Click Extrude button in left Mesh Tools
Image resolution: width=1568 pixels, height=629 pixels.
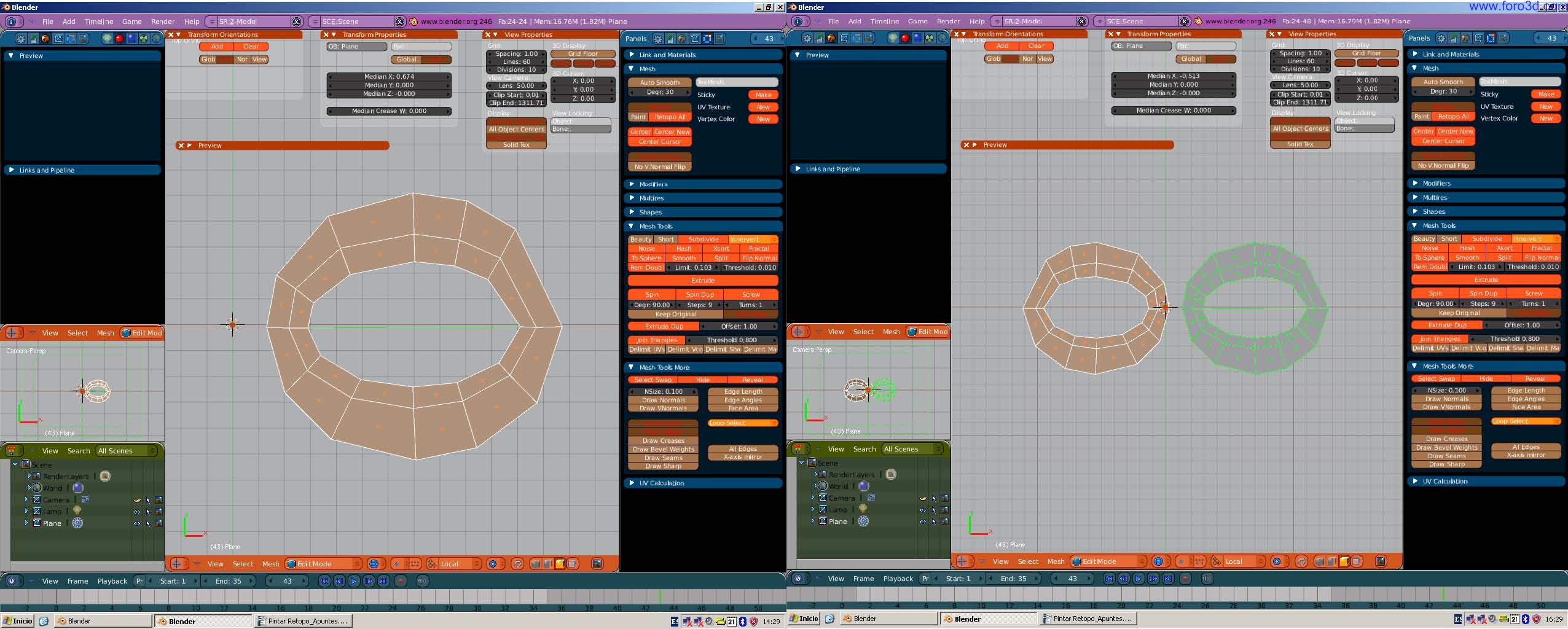tap(703, 280)
